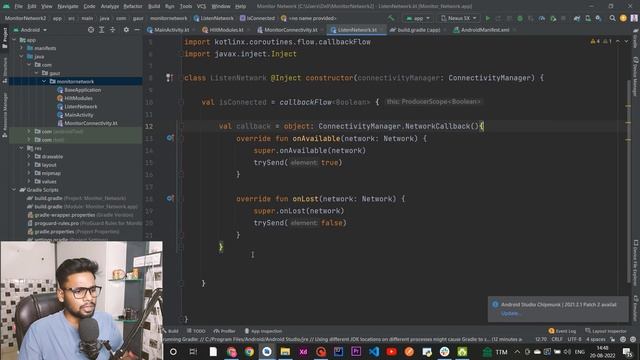Open File Explorer from the taskbar
Image resolution: width=640 pixels, height=360 pixels.
click(x=285, y=351)
